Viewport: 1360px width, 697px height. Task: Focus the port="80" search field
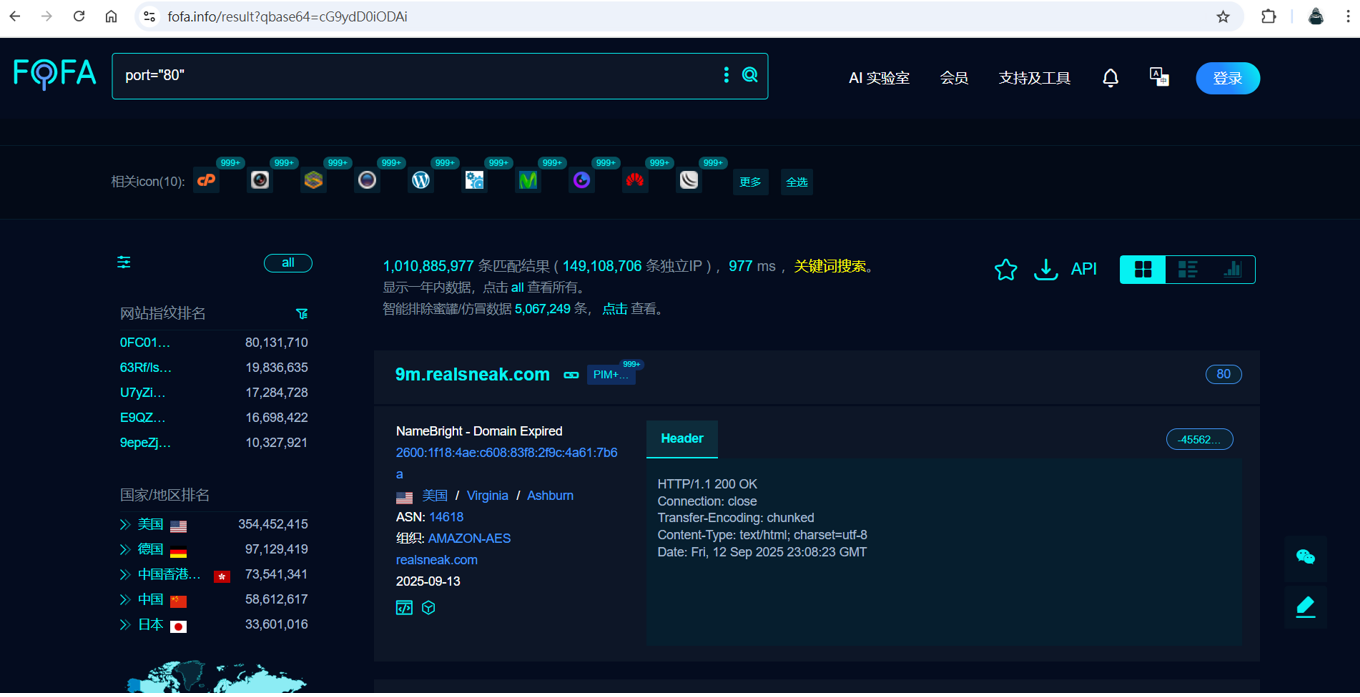coord(415,76)
